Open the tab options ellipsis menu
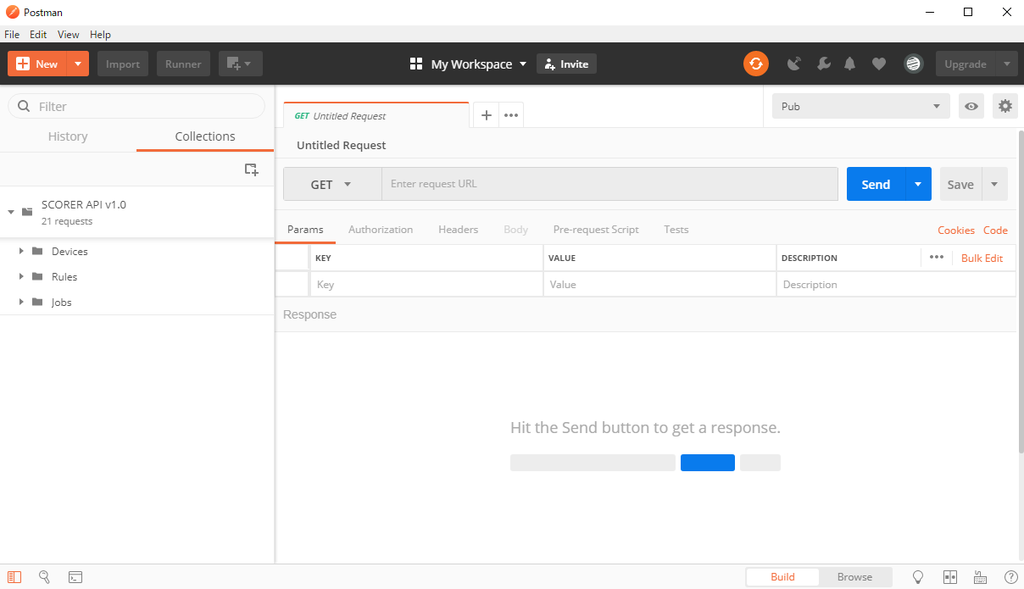The height and width of the screenshot is (589, 1024). [x=511, y=116]
